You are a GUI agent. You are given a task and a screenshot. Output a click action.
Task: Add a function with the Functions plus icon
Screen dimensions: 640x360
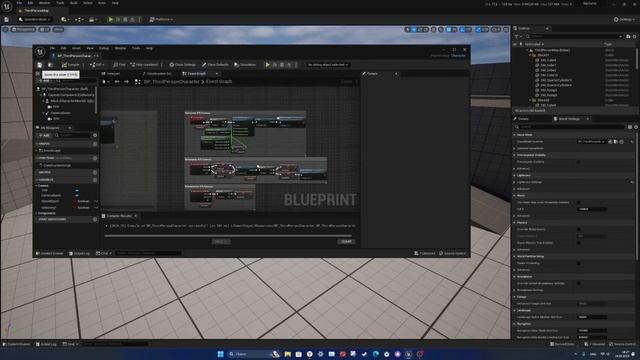[95, 158]
